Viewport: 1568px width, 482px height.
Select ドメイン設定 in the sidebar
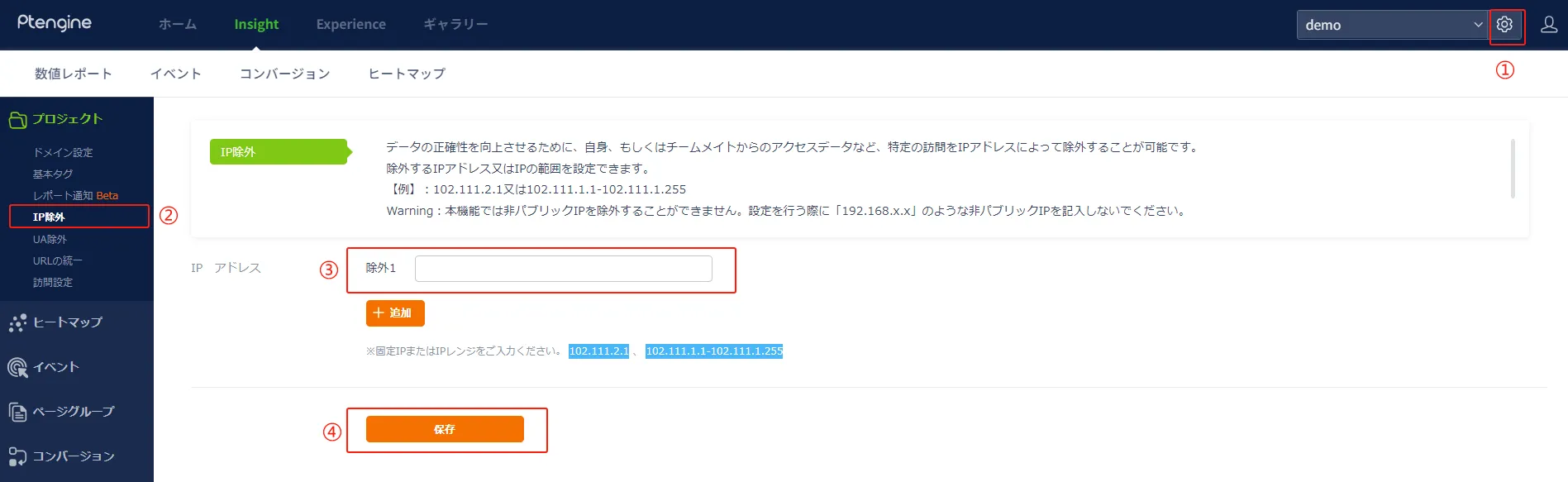63,152
